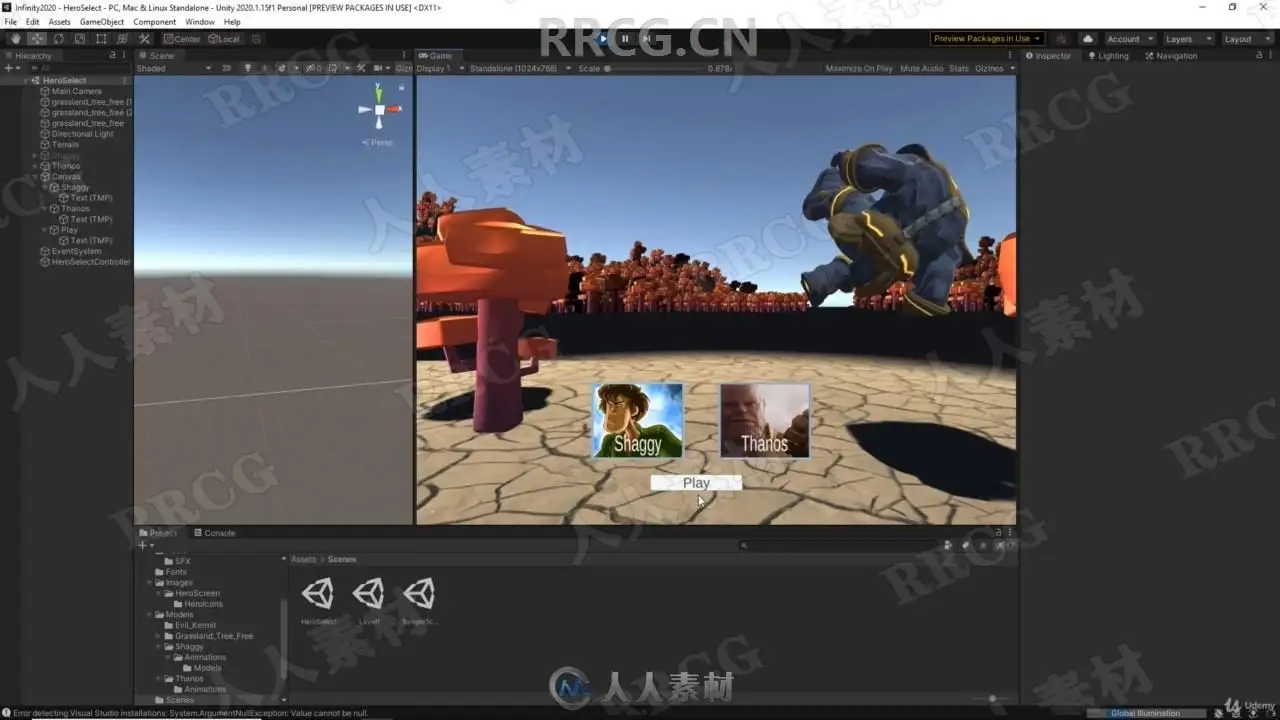Open the Shaded draw mode dropdown
The image size is (1280, 720).
click(174, 68)
